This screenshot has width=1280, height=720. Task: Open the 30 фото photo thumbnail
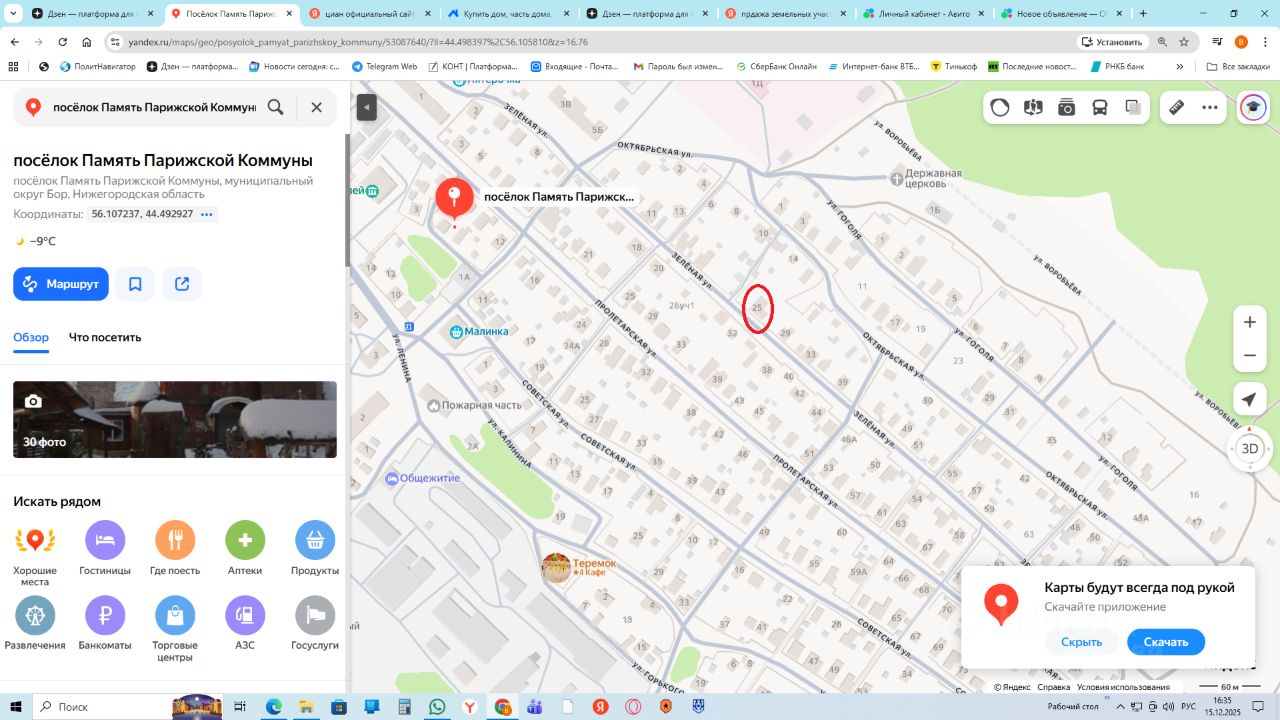click(175, 419)
